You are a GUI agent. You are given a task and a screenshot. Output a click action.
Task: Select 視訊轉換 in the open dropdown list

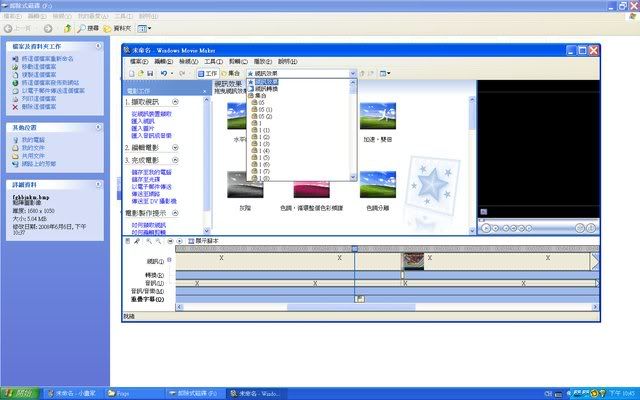(265, 88)
